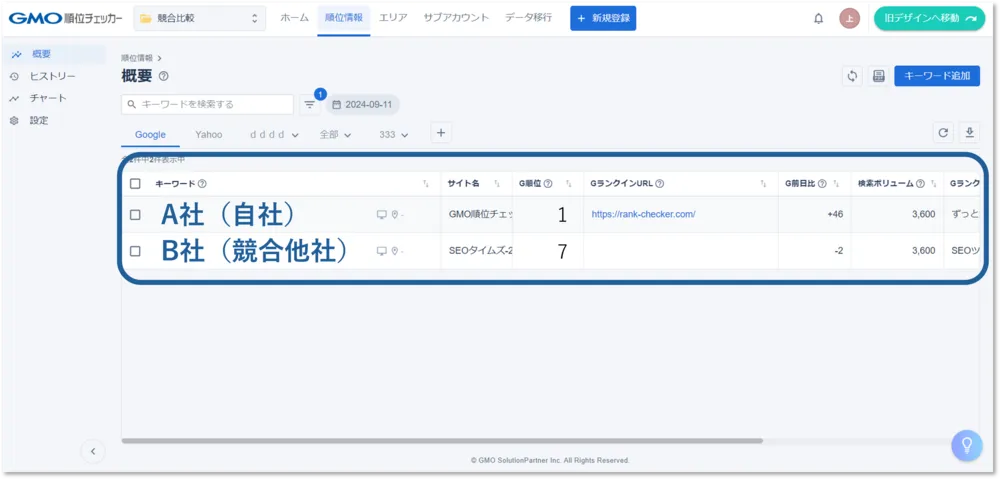Switch to the Yahoo tab
The image size is (1000, 479).
click(x=209, y=135)
